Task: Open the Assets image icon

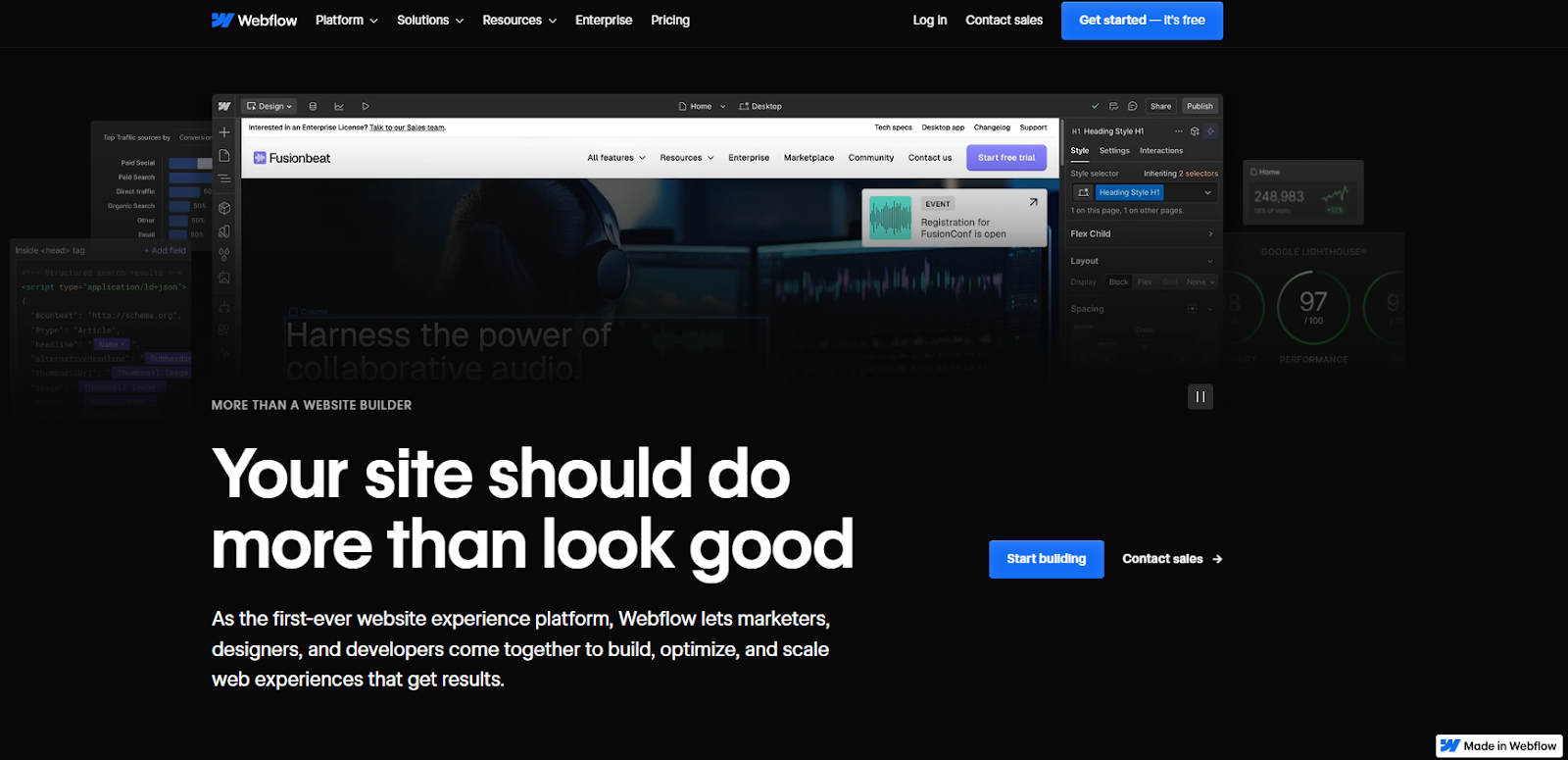Action: coord(224,278)
